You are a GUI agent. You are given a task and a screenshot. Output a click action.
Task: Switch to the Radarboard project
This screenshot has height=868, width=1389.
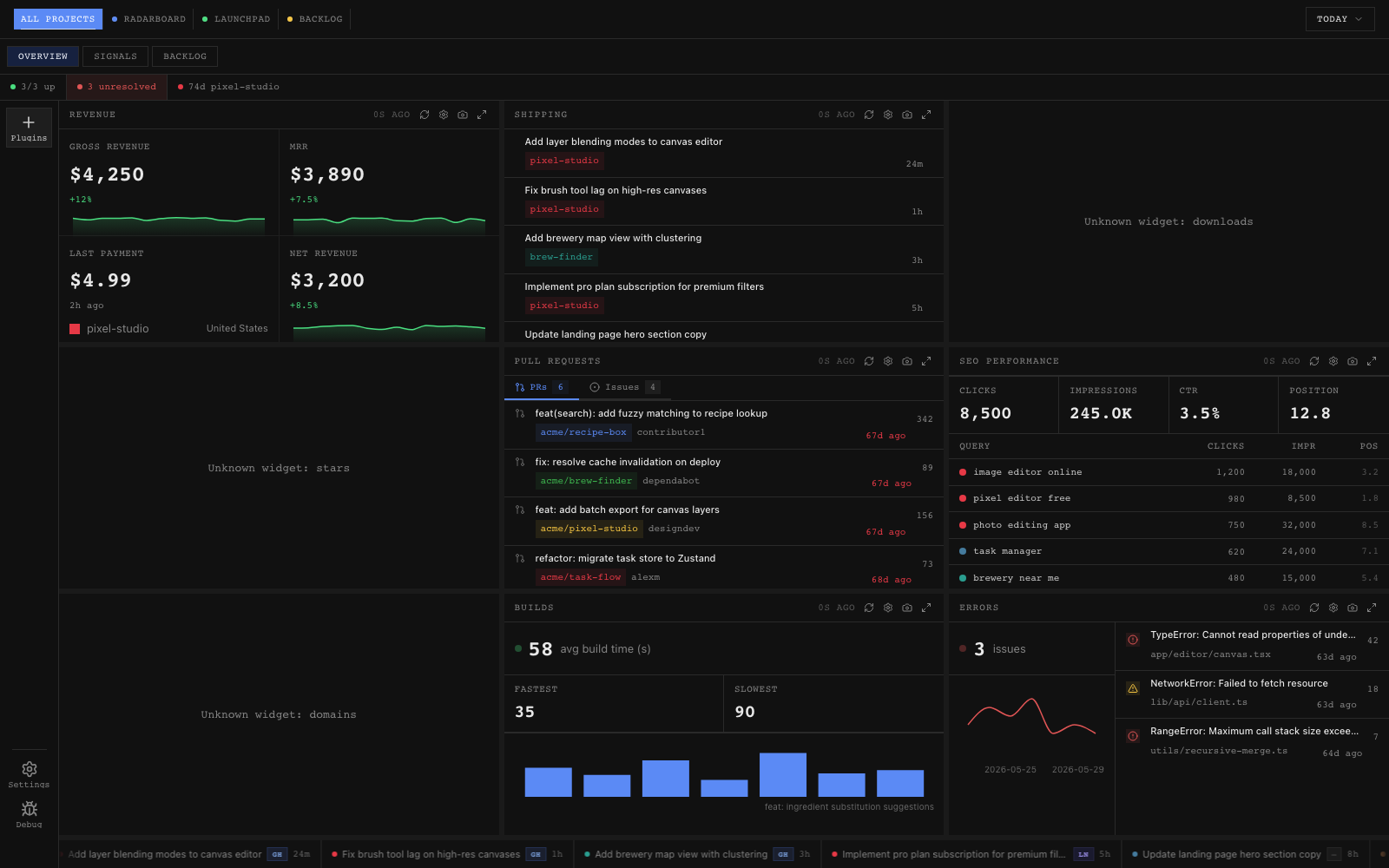tap(148, 19)
